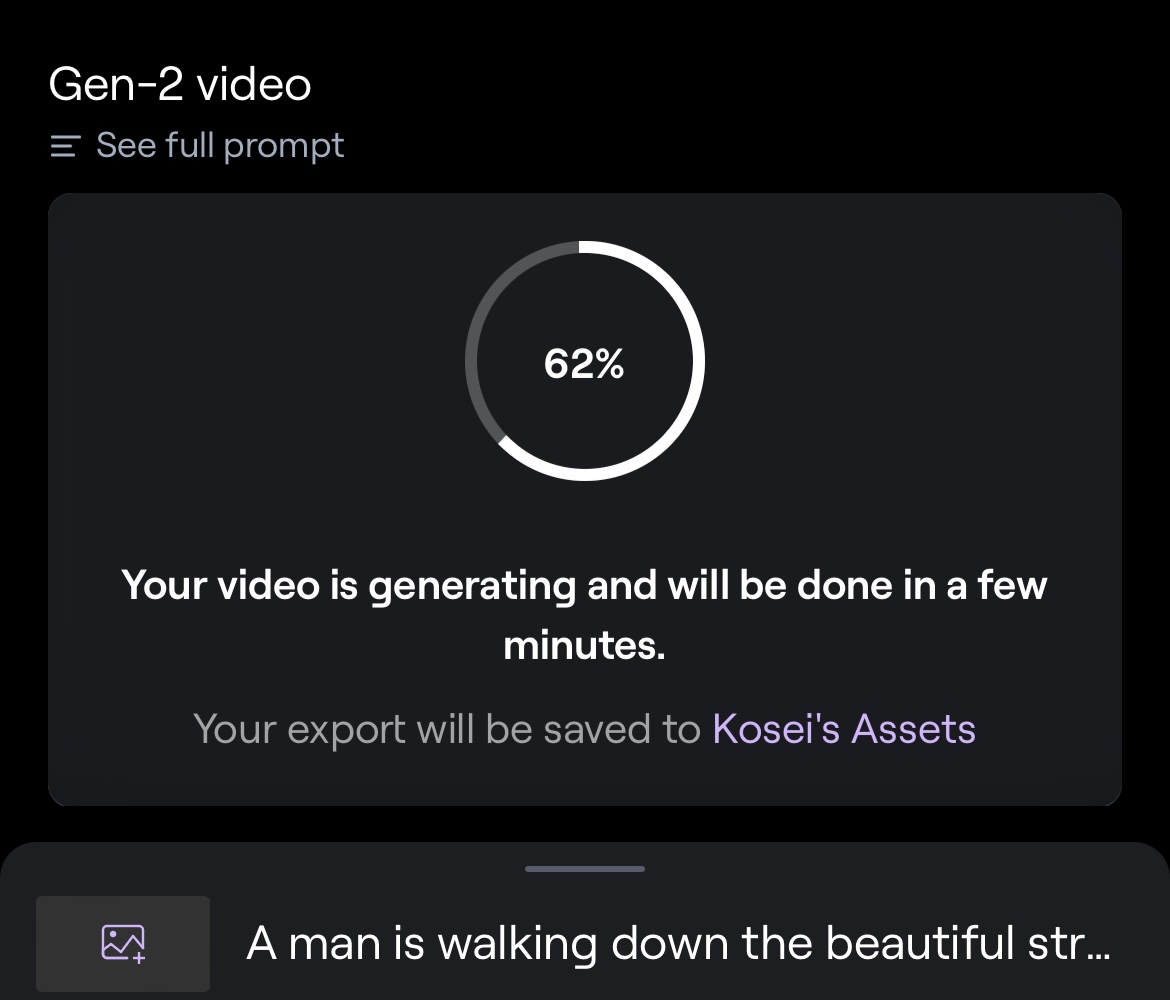Click 'Your video is generating' status message

(x=584, y=584)
